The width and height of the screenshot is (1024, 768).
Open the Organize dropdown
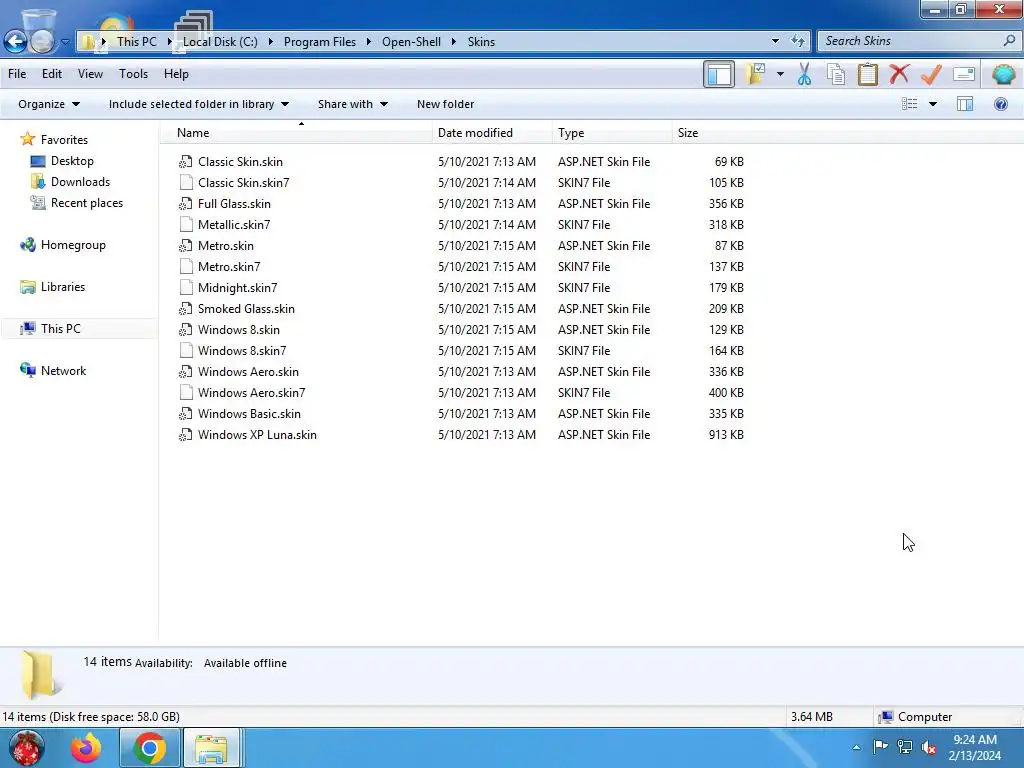pos(49,104)
